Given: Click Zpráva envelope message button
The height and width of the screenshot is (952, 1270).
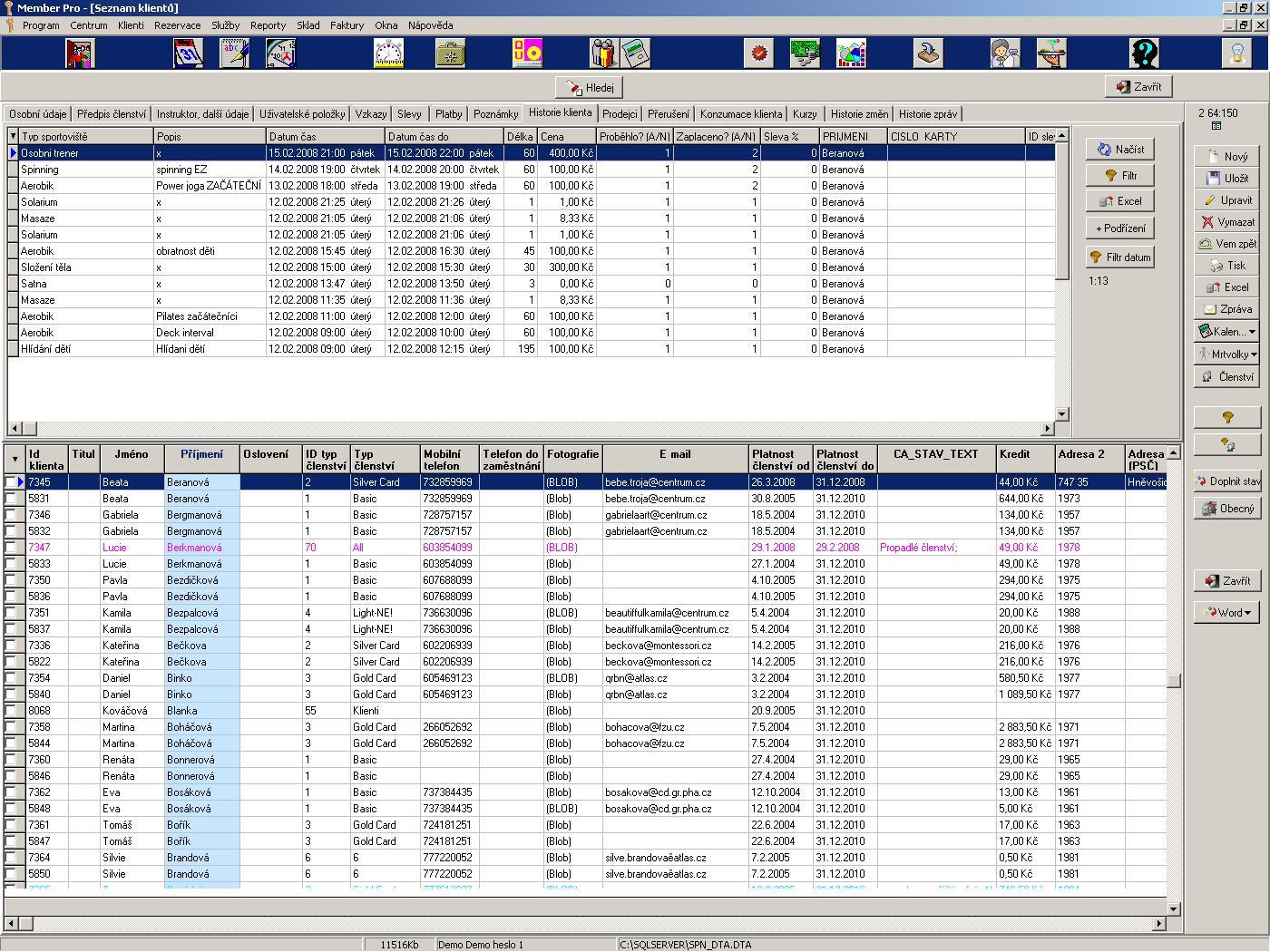Looking at the screenshot, I should 1226,309.
